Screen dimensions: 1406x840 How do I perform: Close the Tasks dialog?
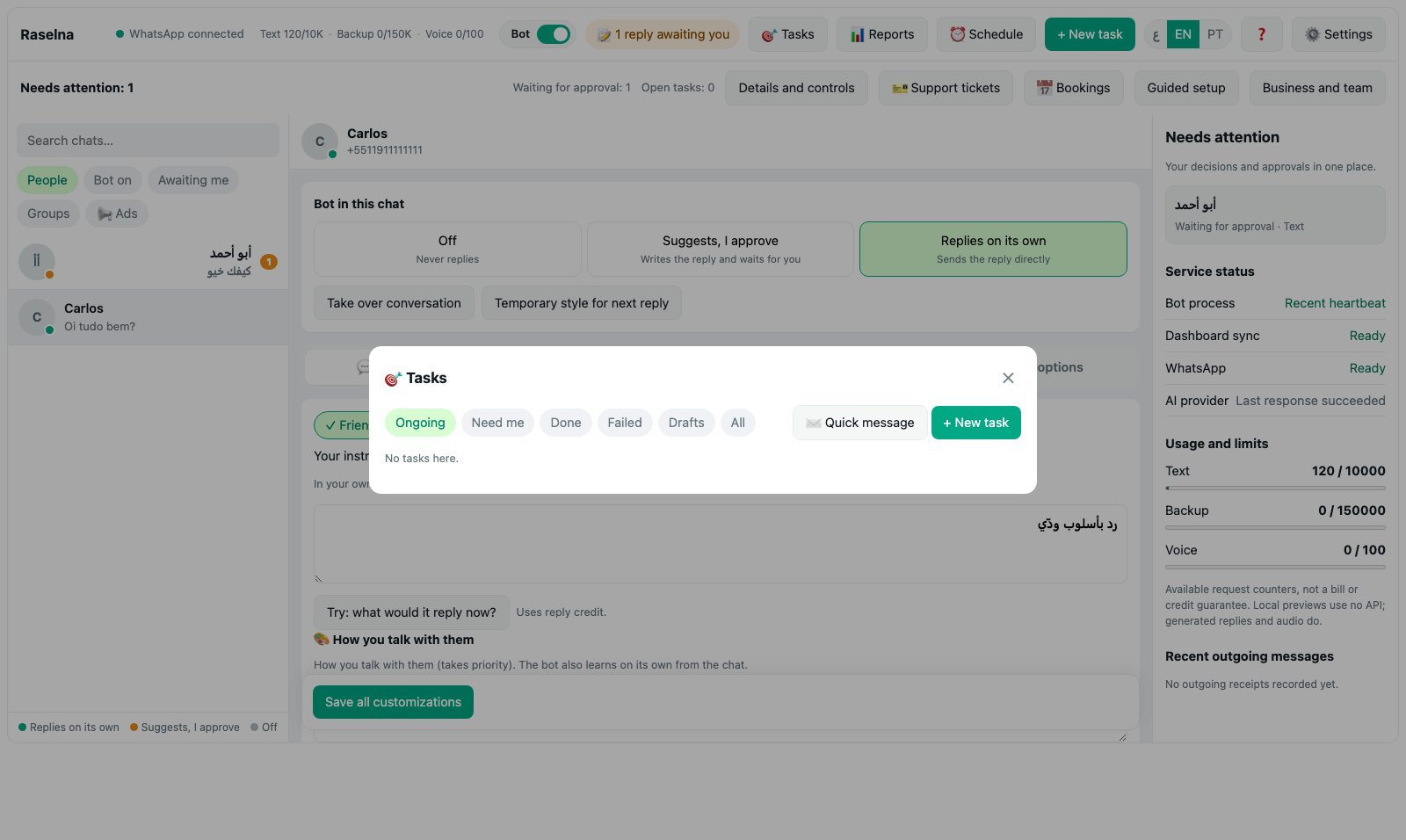(x=1008, y=378)
